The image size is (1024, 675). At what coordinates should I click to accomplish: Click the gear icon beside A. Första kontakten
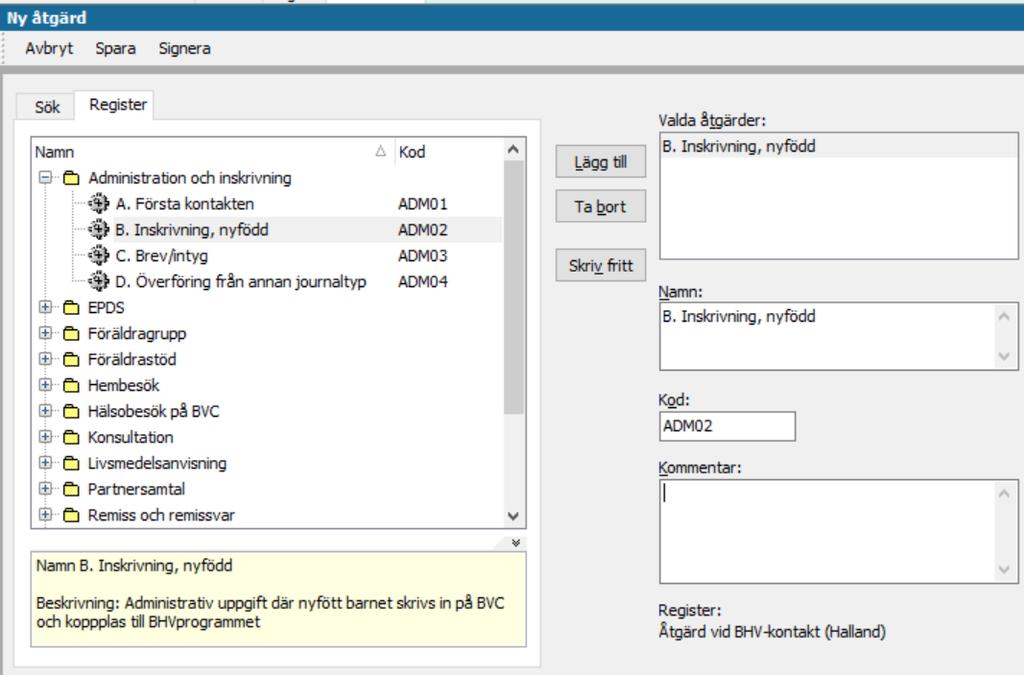pyautogui.click(x=99, y=204)
